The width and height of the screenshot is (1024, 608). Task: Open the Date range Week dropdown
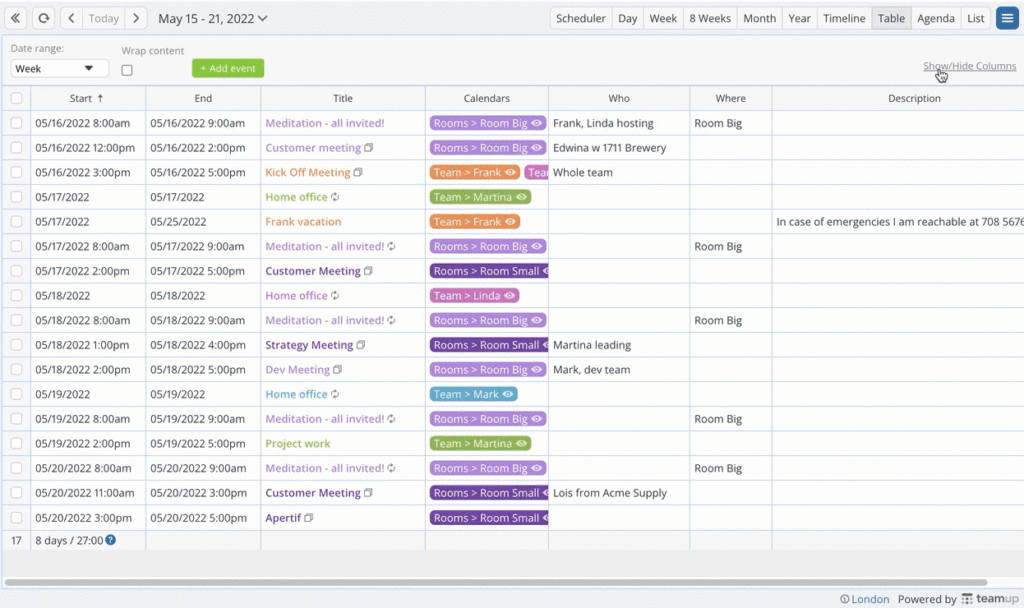59,69
